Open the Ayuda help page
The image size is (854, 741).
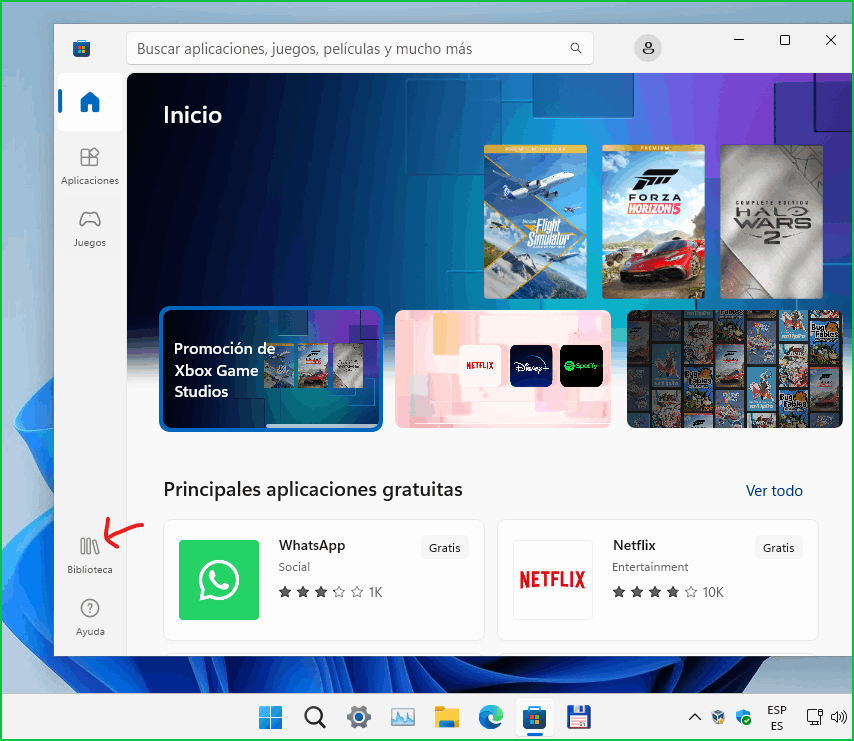[x=90, y=617]
